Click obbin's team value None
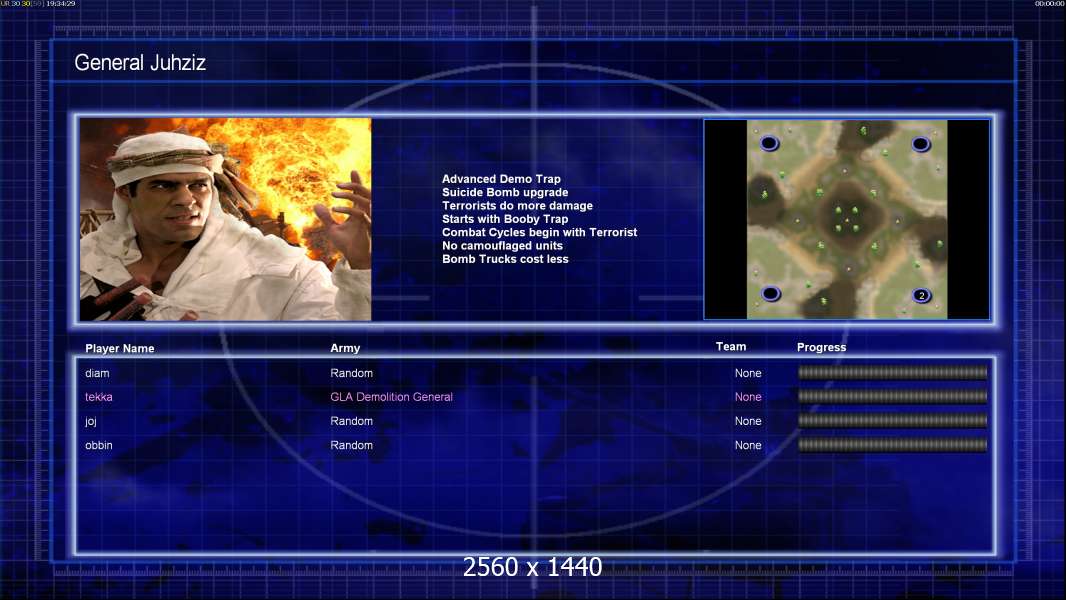 coord(748,445)
